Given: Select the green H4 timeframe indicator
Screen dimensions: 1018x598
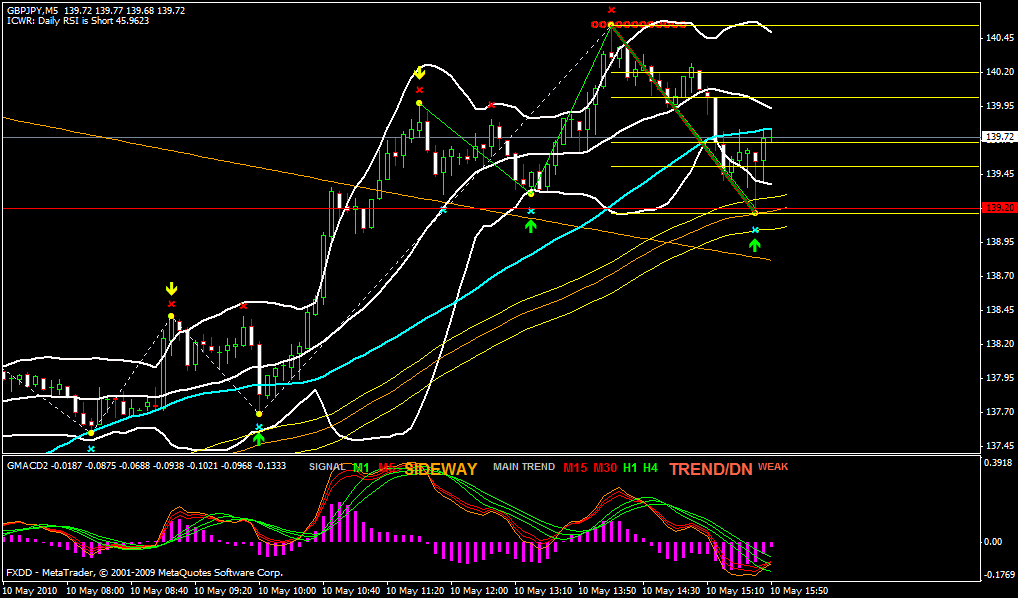Looking at the screenshot, I should [x=650, y=467].
